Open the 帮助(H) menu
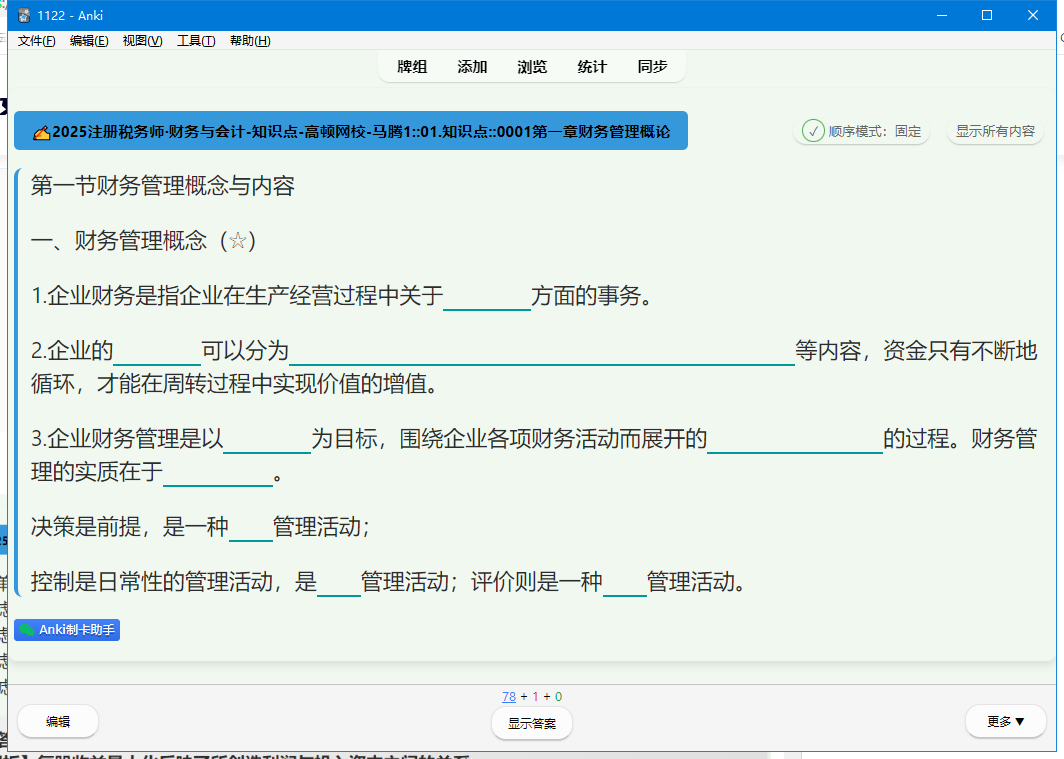 tap(250, 41)
